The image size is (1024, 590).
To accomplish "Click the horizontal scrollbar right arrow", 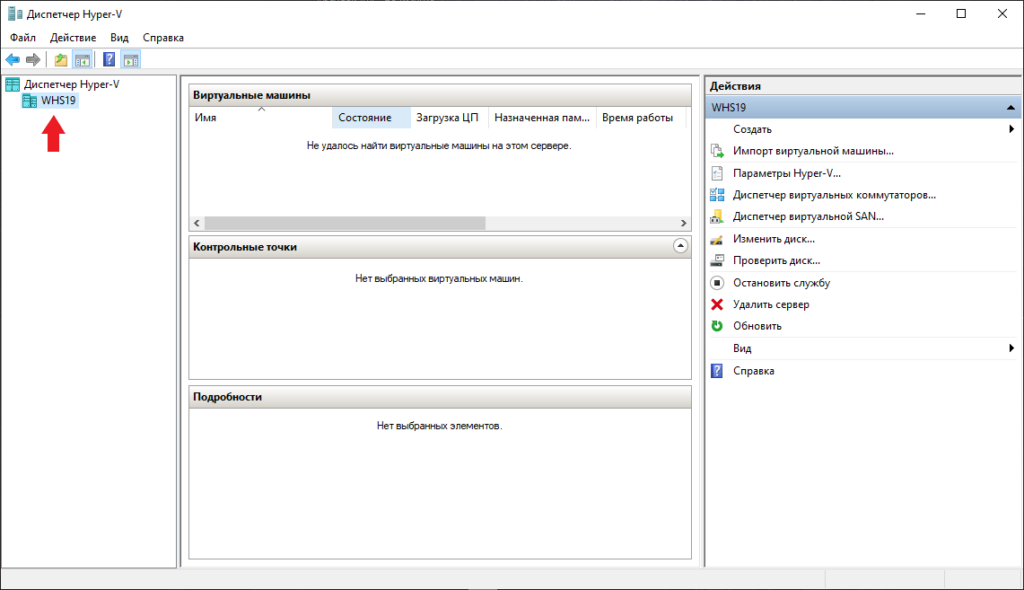I will [x=683, y=223].
